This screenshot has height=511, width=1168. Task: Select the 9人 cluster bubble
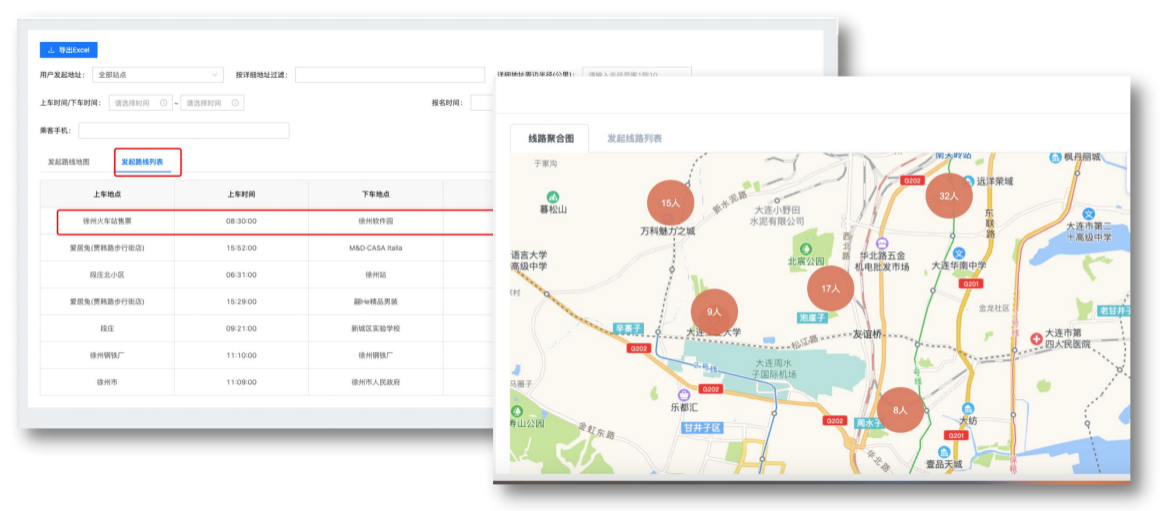tap(714, 312)
